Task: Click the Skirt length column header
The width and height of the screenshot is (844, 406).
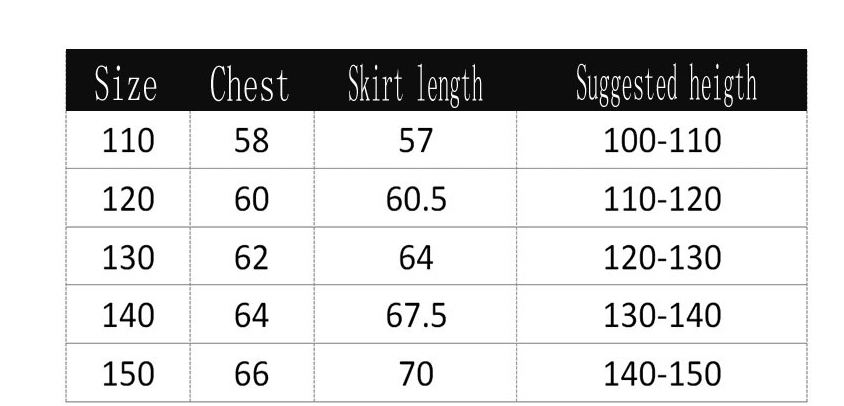Action: pyautogui.click(x=415, y=85)
